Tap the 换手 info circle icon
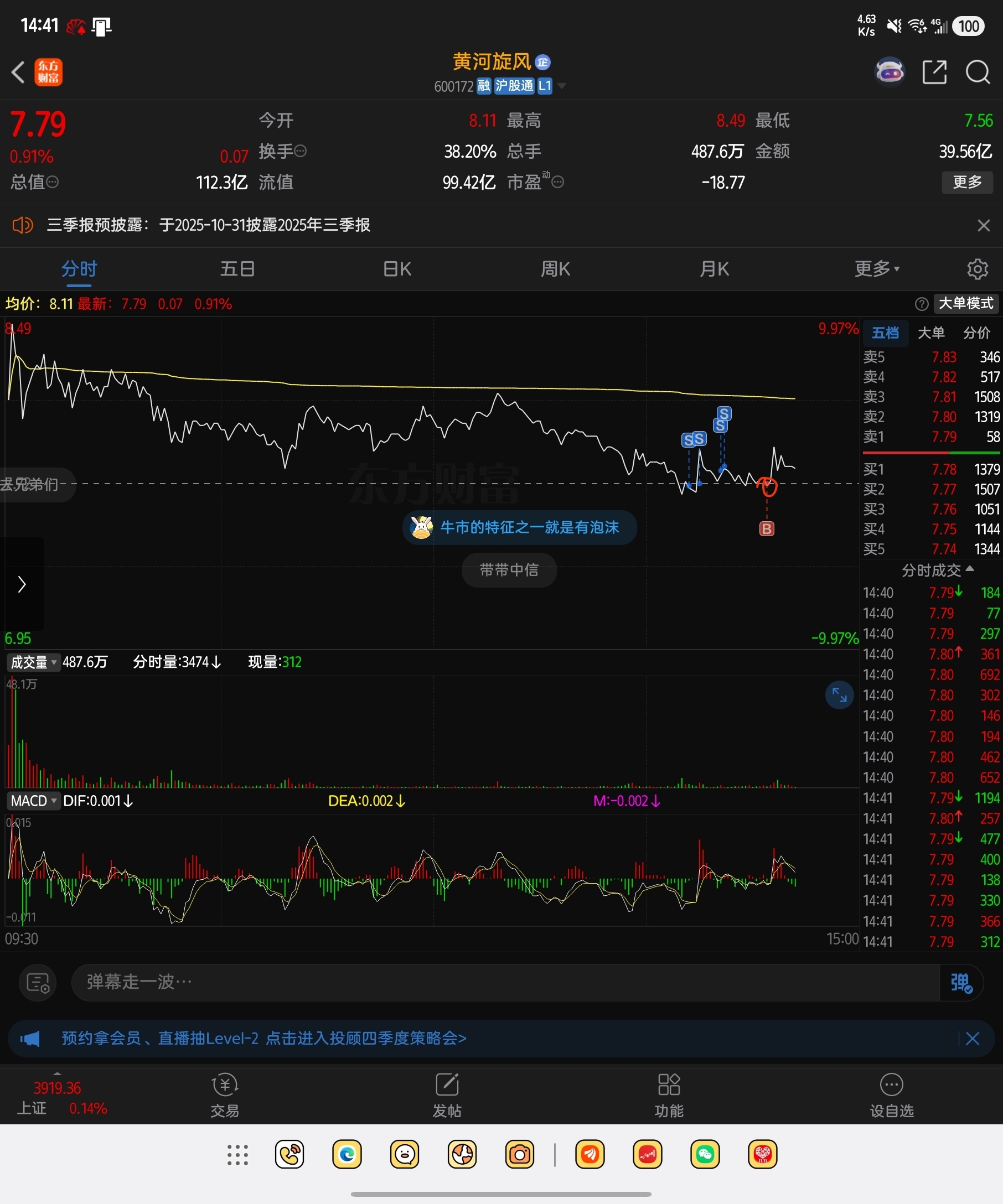1003x1204 pixels. (301, 152)
